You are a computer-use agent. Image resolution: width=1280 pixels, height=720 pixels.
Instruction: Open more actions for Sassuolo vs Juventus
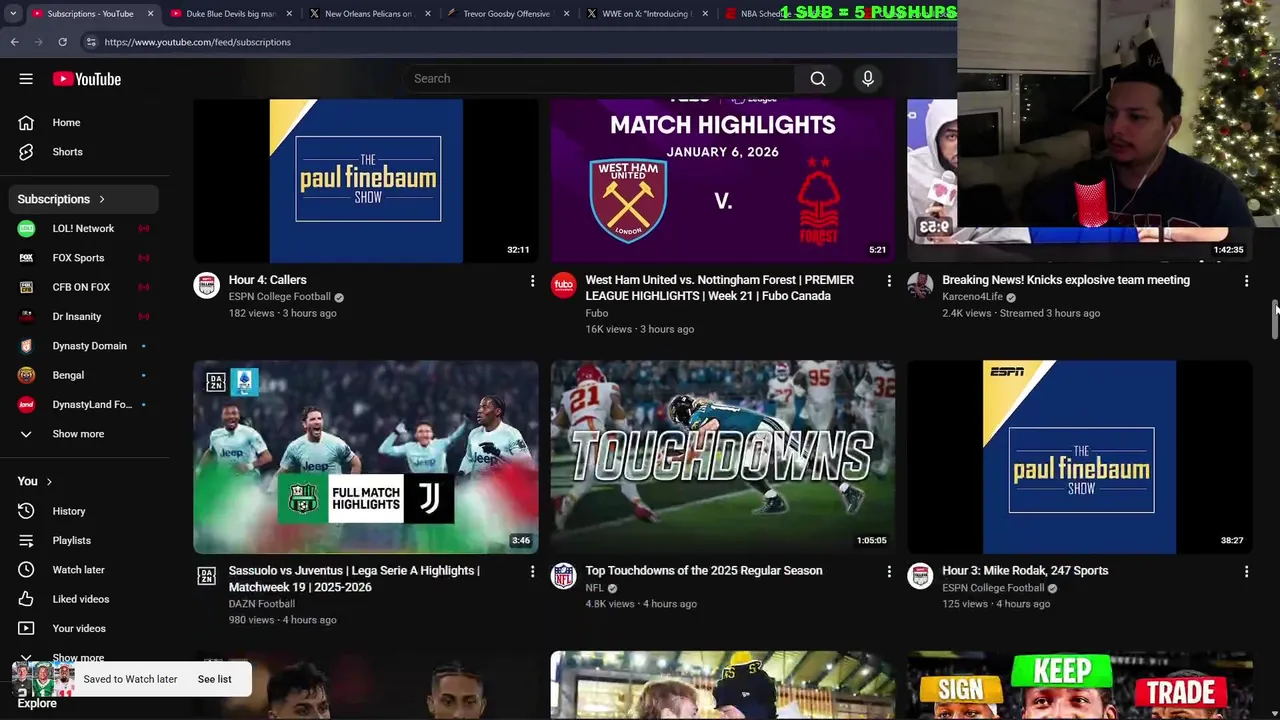532,572
